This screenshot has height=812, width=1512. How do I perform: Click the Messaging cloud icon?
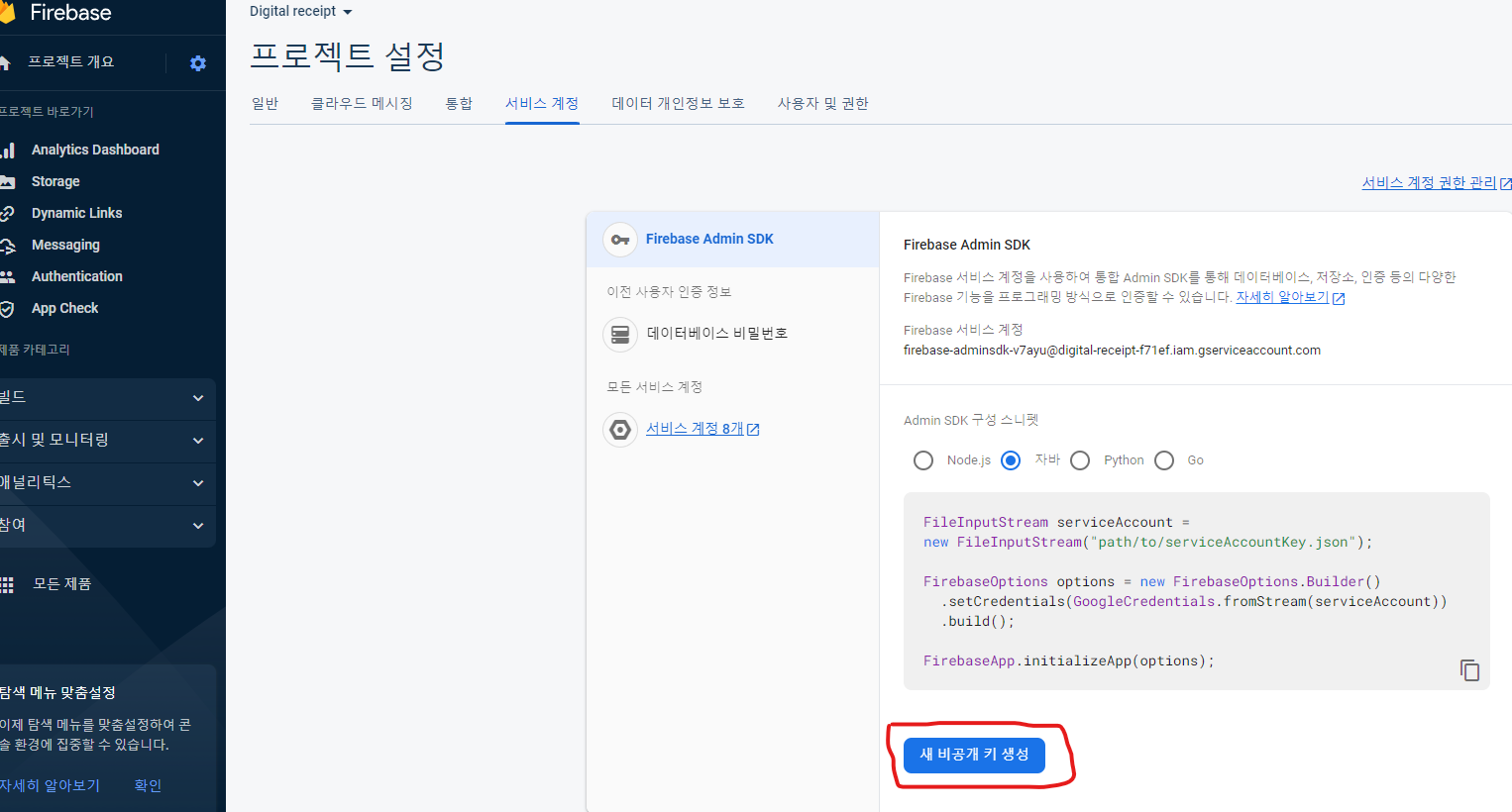click(7, 245)
